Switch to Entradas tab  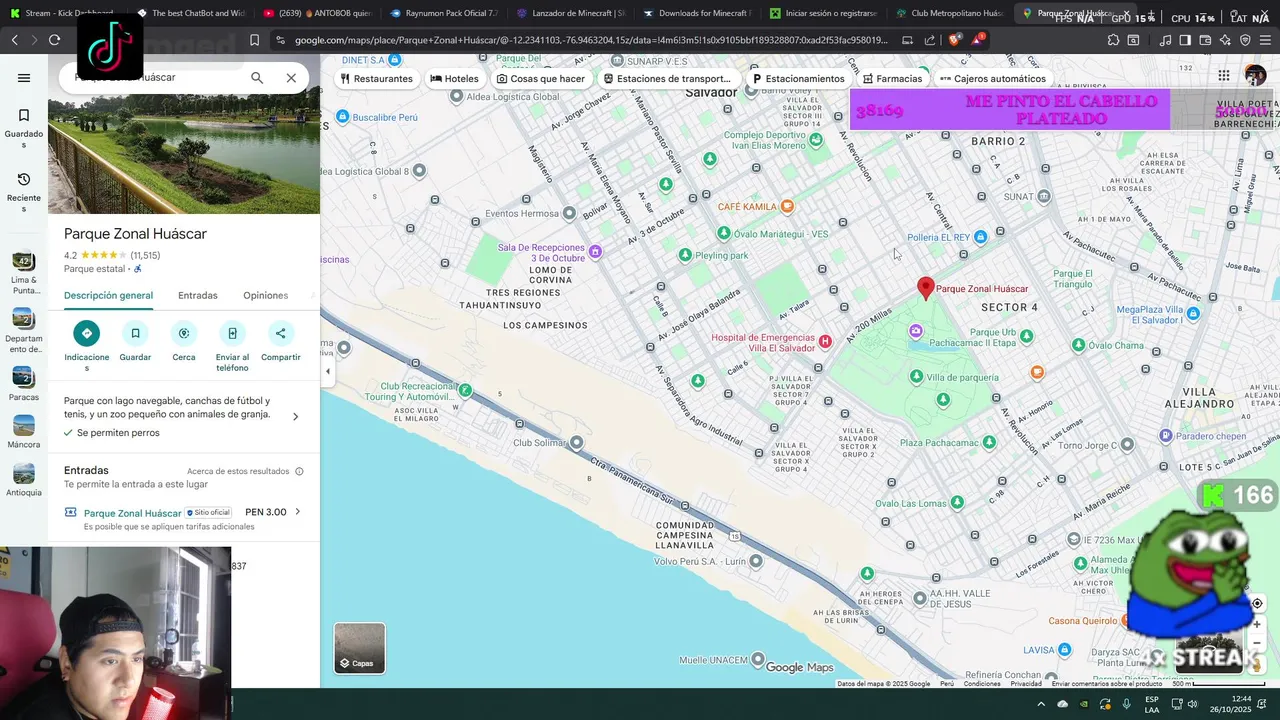198,296
